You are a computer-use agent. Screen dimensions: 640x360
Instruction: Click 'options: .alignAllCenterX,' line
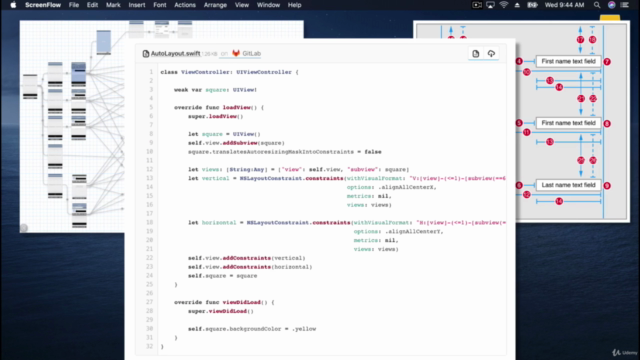(x=391, y=187)
